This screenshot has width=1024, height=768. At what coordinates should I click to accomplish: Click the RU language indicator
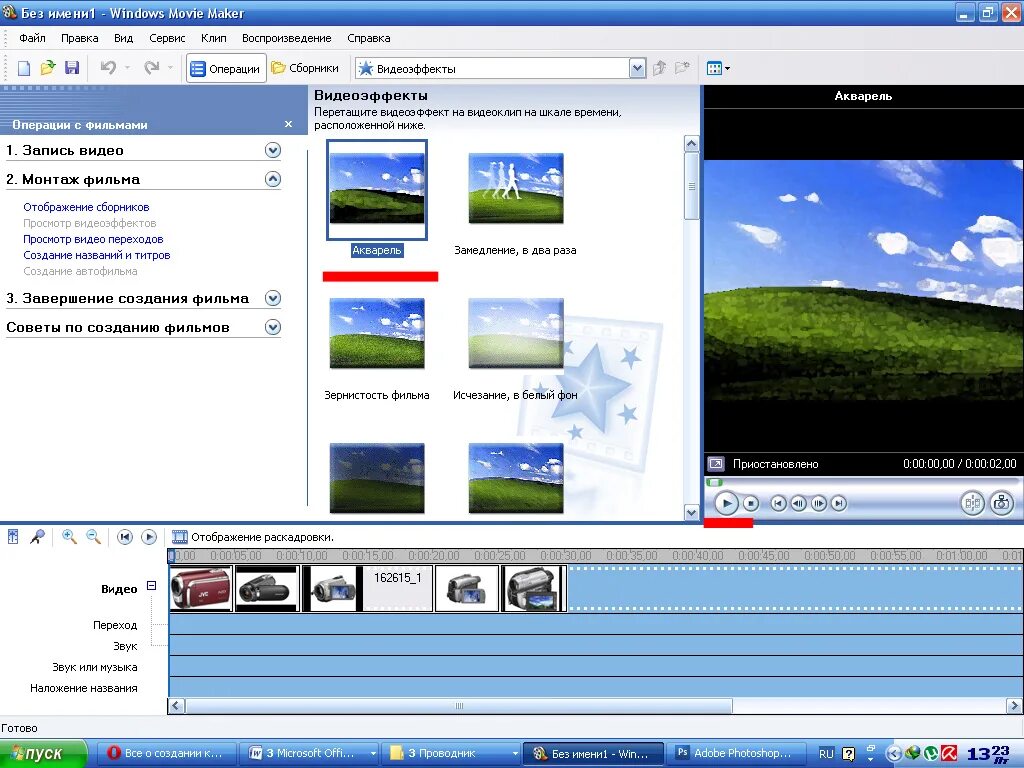[x=826, y=754]
